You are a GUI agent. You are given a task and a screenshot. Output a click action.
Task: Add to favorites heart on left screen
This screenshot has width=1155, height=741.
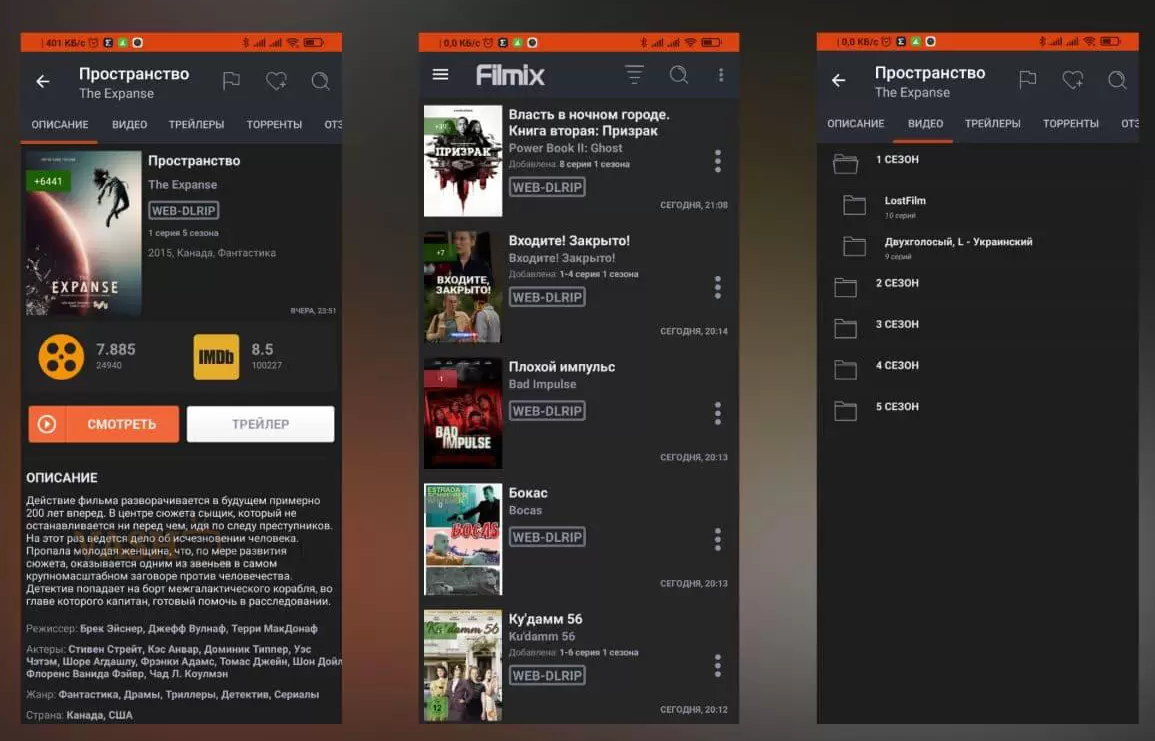click(276, 80)
